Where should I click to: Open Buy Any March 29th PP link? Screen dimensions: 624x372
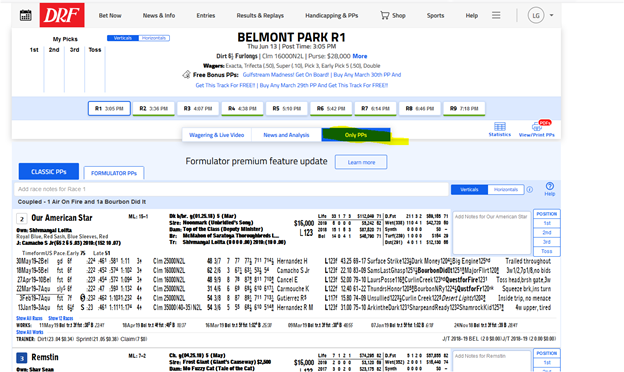[x=324, y=85]
